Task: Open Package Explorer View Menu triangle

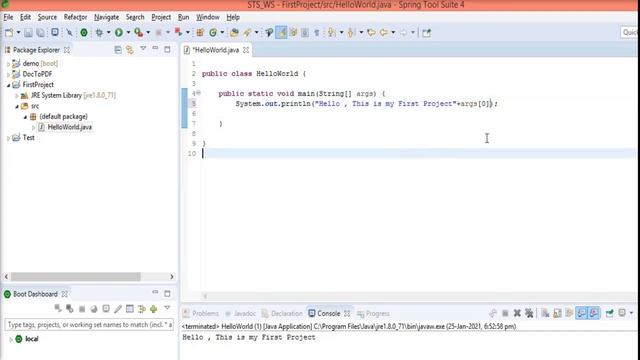Action: click(143, 49)
